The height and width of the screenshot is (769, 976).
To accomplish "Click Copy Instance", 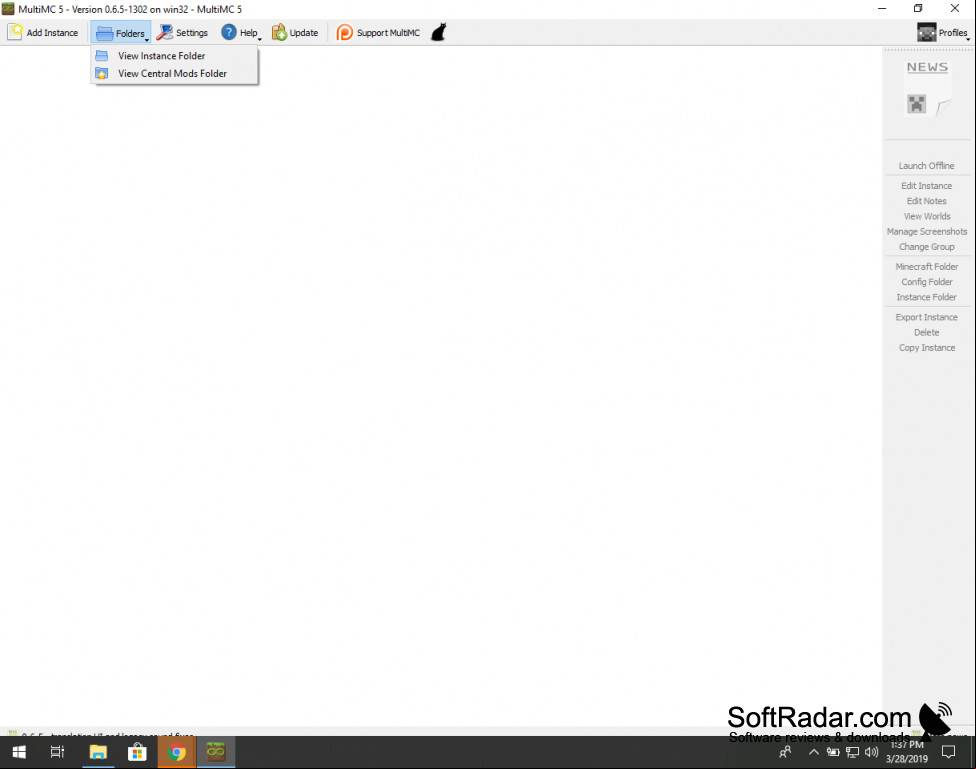I will (x=927, y=347).
